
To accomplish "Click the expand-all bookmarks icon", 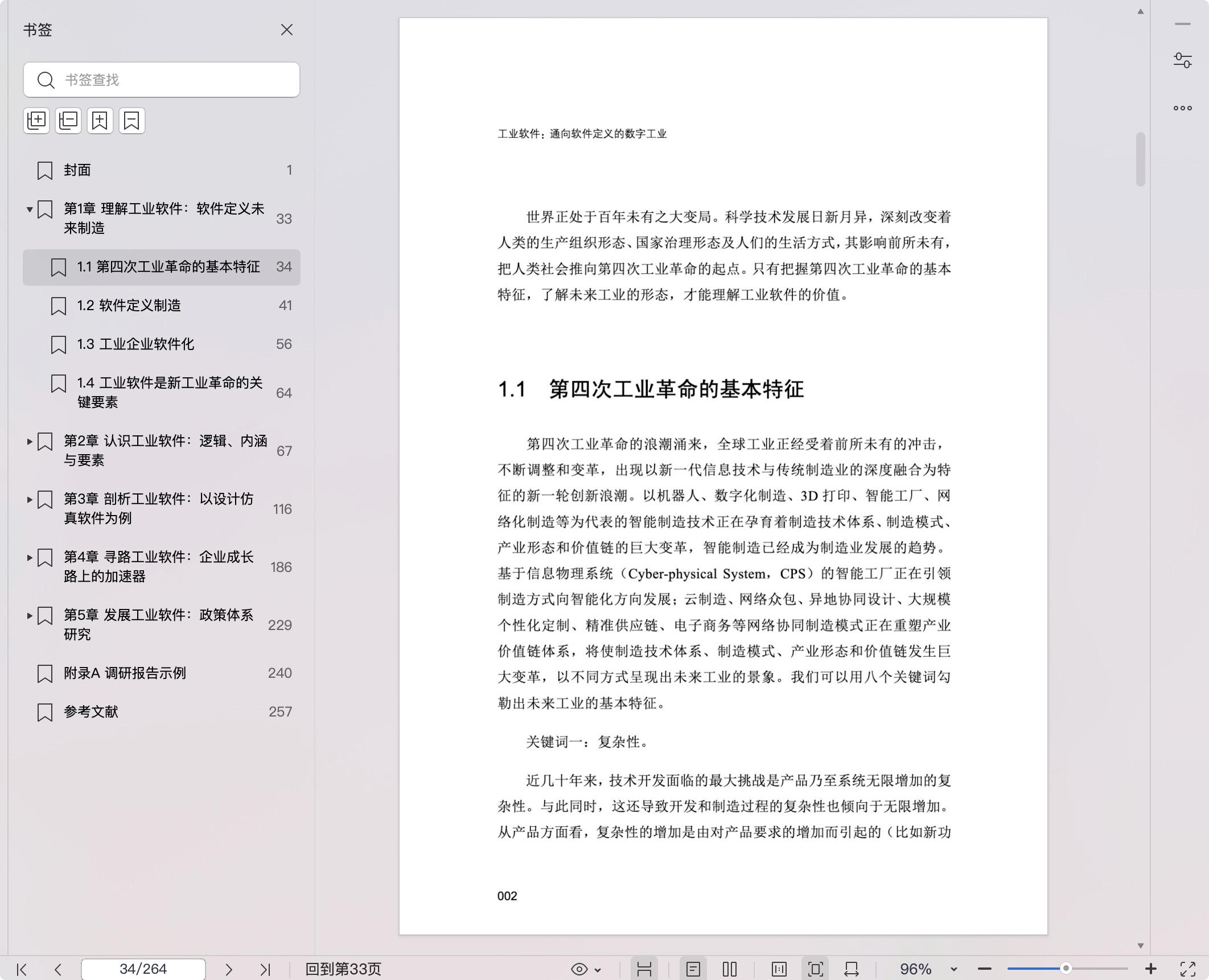I will pyautogui.click(x=36, y=121).
